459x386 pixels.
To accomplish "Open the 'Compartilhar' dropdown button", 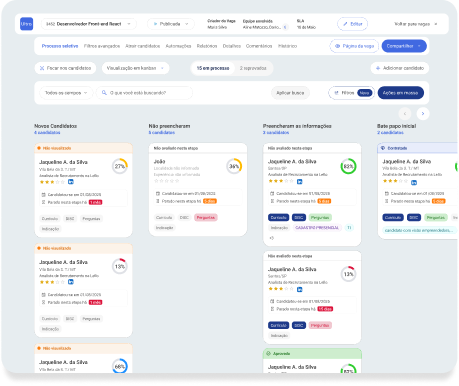I will pyautogui.click(x=404, y=46).
